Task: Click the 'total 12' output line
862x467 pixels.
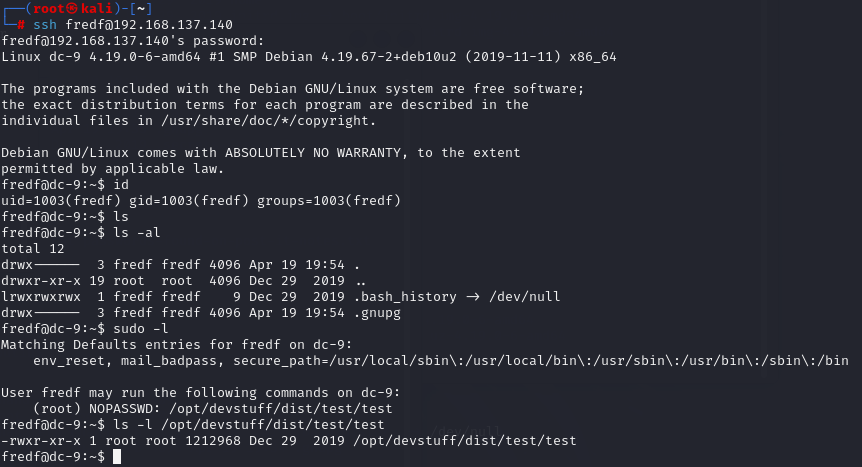Action: (34, 249)
